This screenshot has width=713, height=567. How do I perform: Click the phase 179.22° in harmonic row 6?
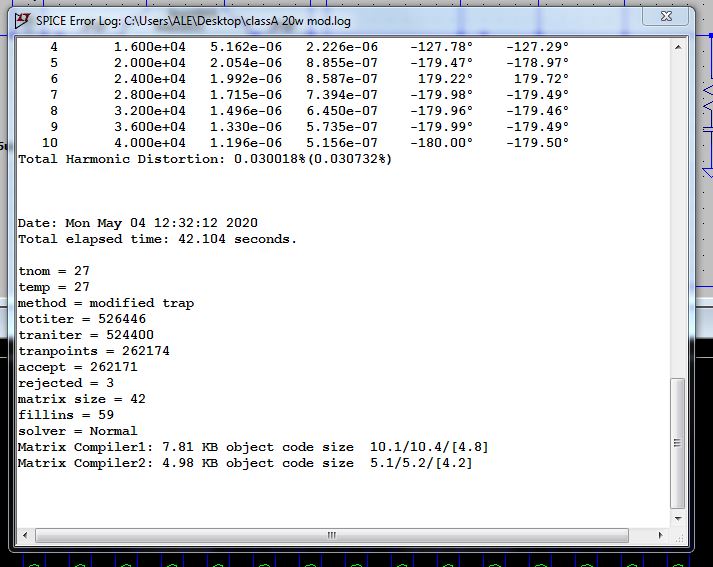[445, 79]
